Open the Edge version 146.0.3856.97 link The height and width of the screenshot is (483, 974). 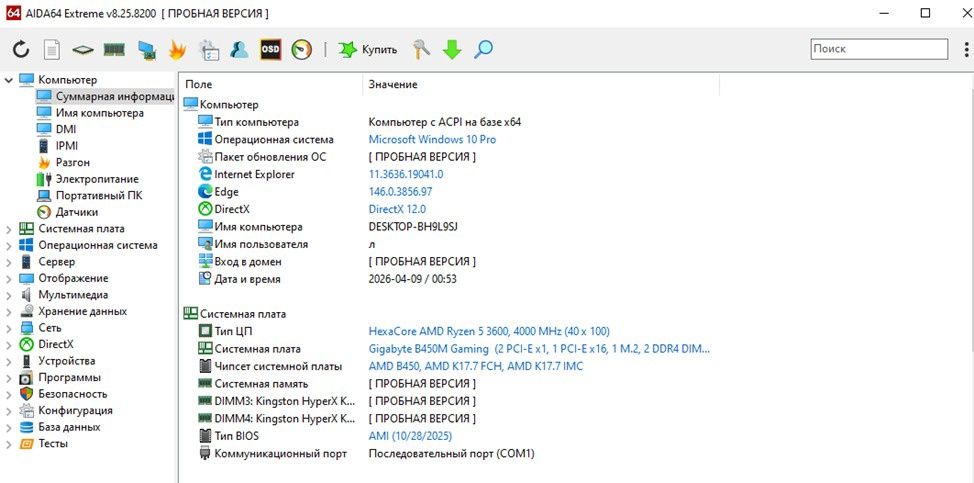point(401,192)
